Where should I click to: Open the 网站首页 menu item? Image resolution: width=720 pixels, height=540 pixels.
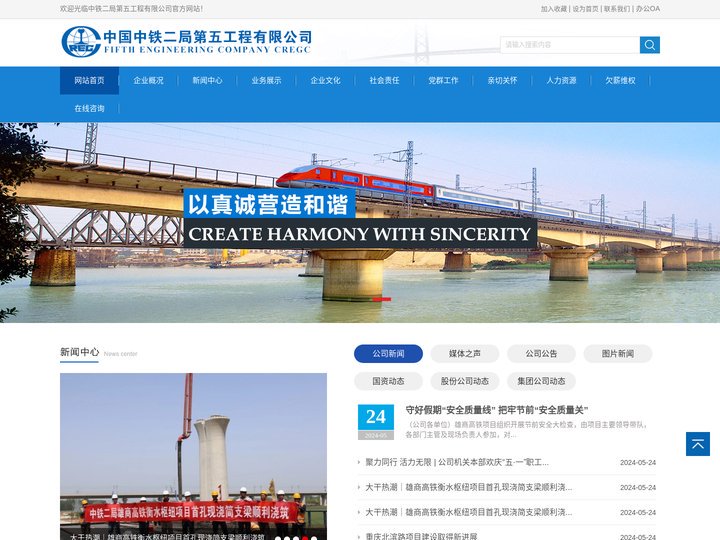(x=89, y=80)
